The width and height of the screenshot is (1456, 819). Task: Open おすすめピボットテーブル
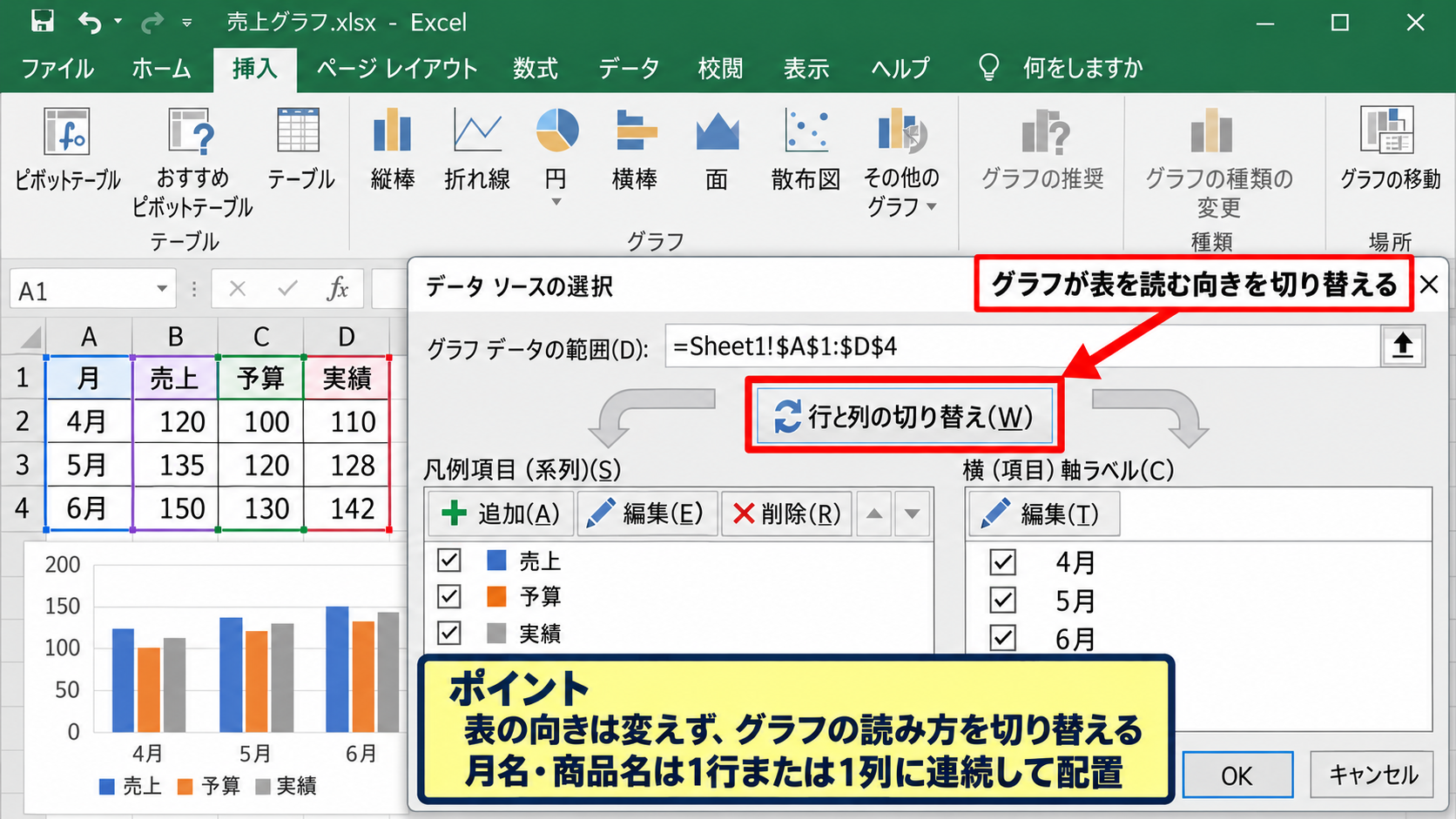pyautogui.click(x=192, y=162)
